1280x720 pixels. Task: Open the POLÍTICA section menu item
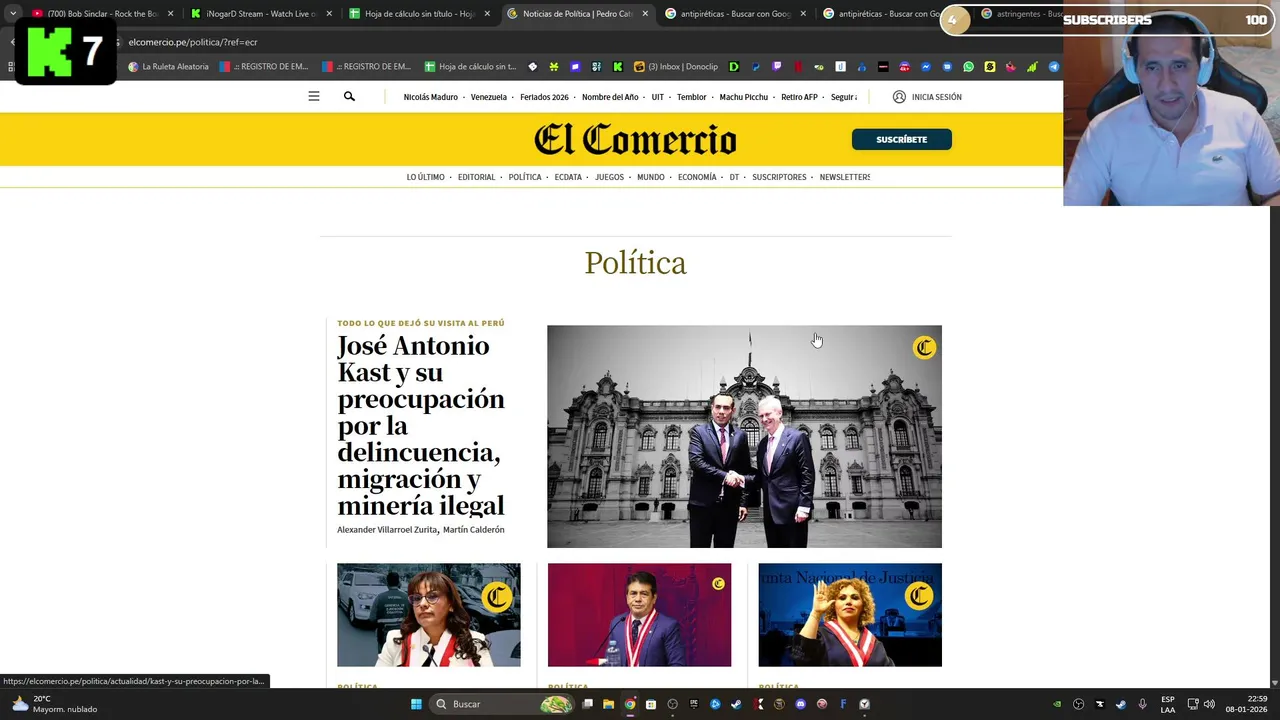525,177
